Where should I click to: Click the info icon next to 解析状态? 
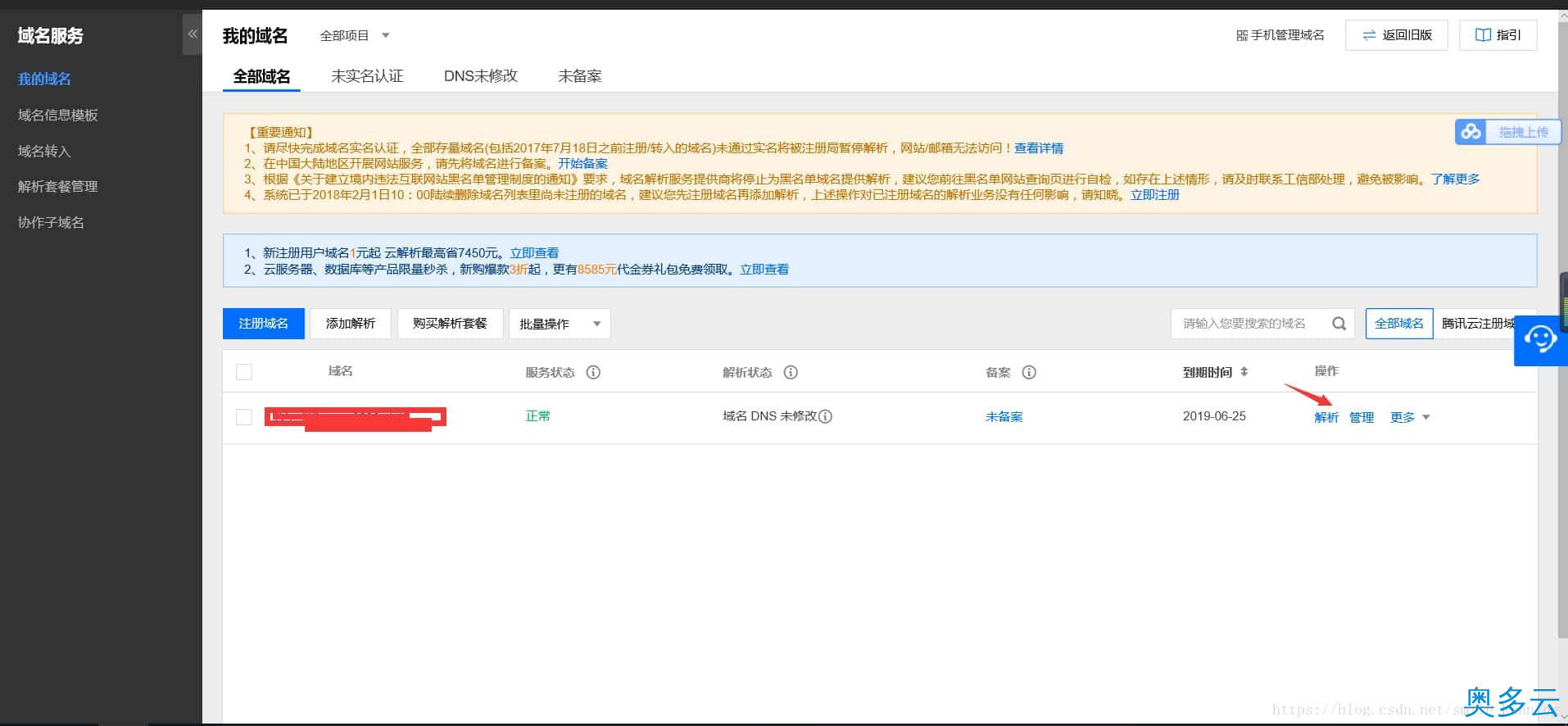[x=791, y=372]
